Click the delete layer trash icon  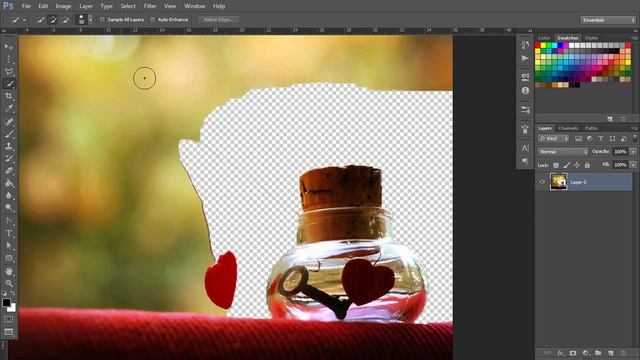coord(623,353)
